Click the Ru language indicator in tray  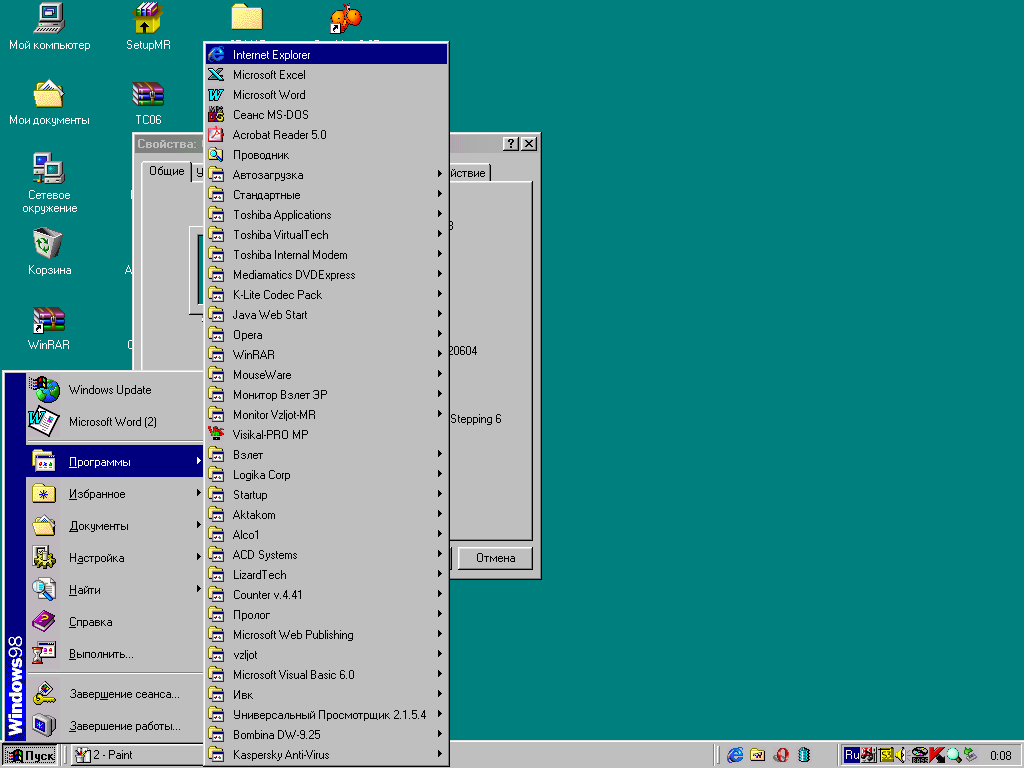pyautogui.click(x=851, y=755)
